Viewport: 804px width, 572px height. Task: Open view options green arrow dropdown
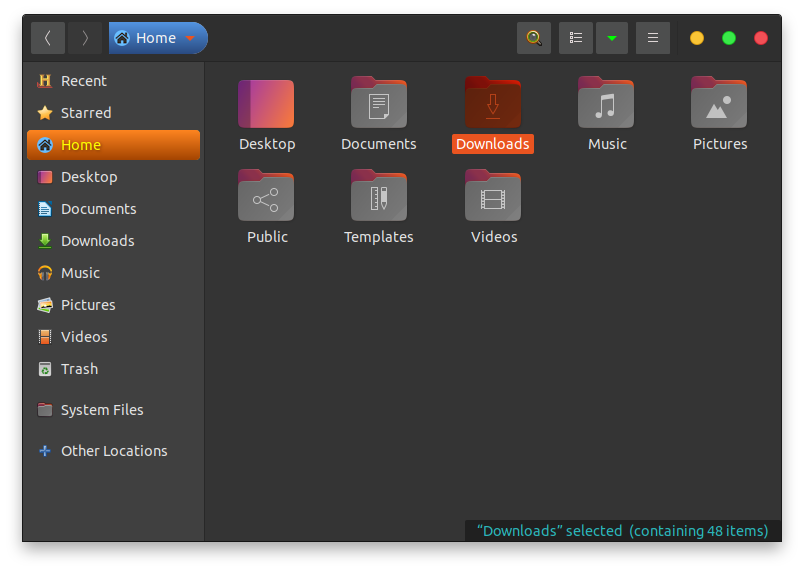click(612, 38)
